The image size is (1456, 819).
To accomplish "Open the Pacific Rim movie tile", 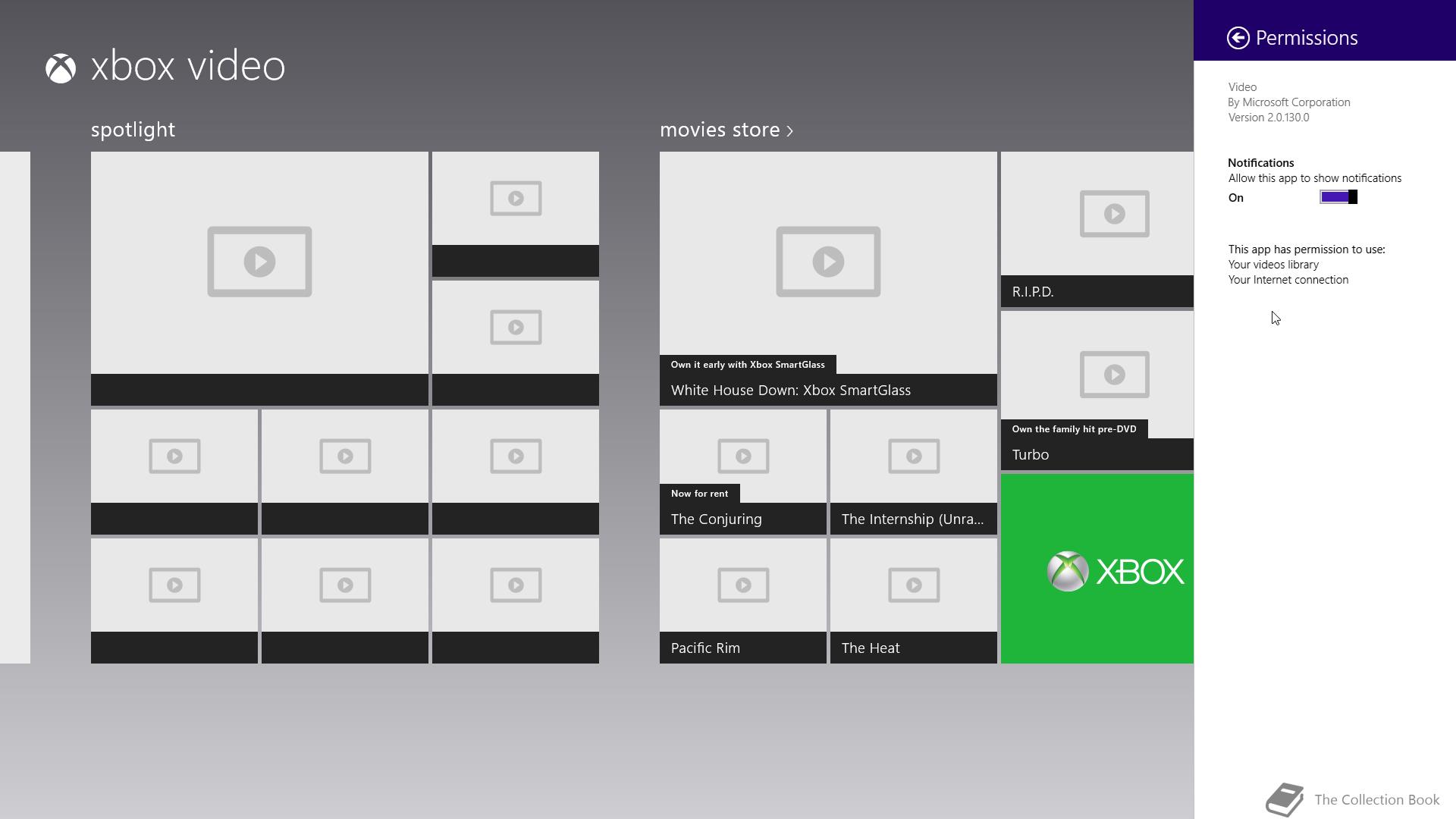I will [x=743, y=601].
